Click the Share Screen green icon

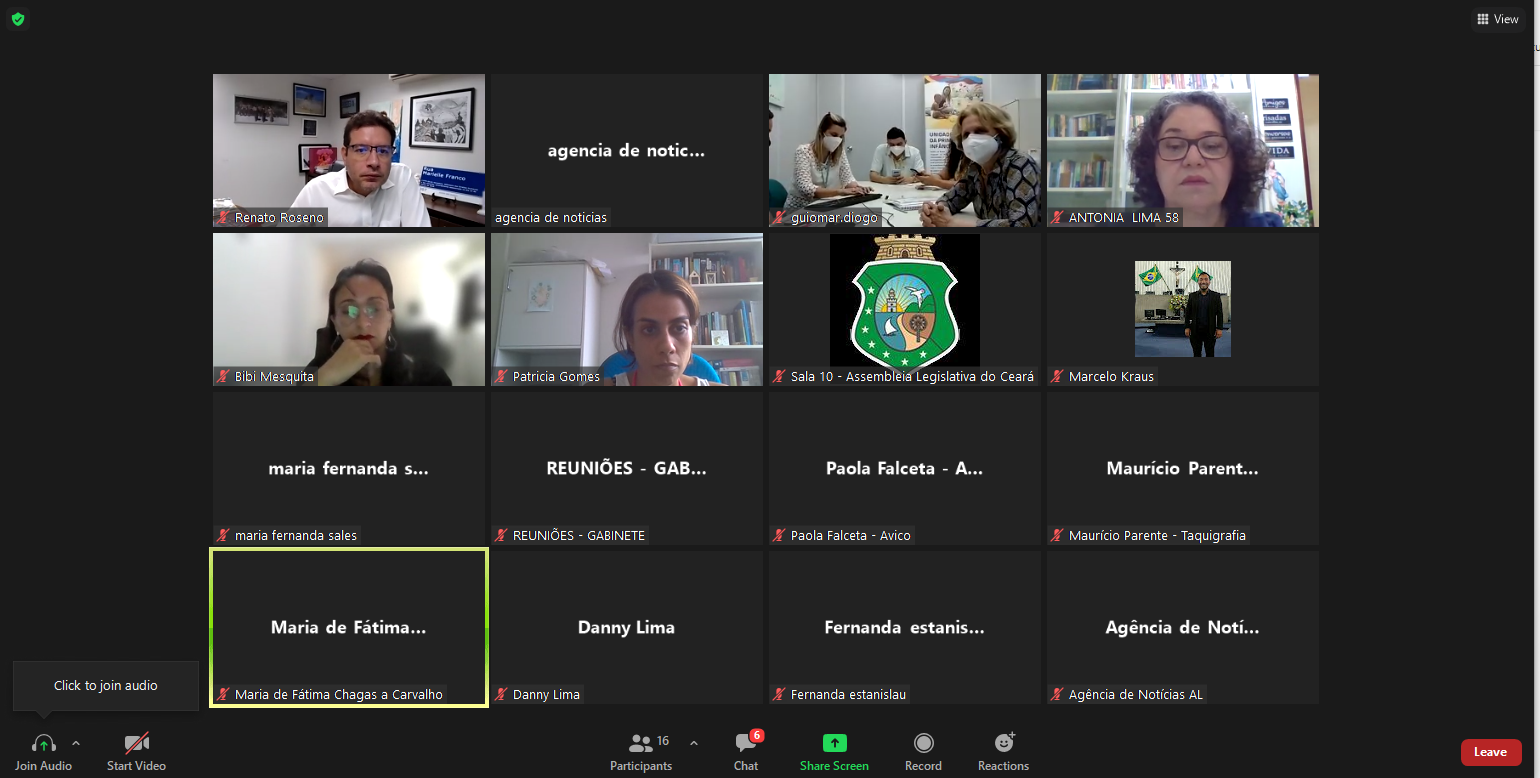point(834,743)
